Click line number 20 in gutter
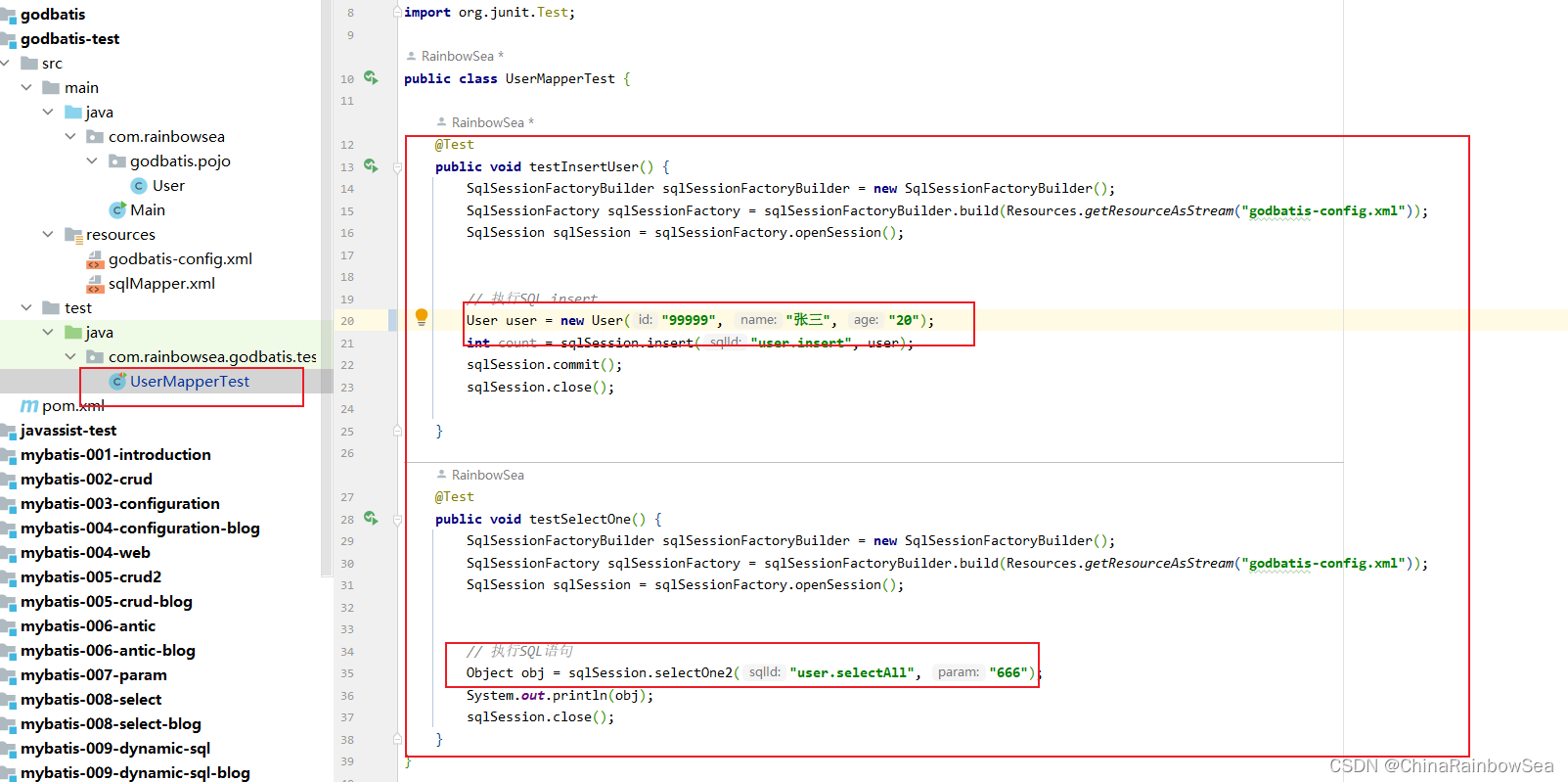 pyautogui.click(x=347, y=321)
